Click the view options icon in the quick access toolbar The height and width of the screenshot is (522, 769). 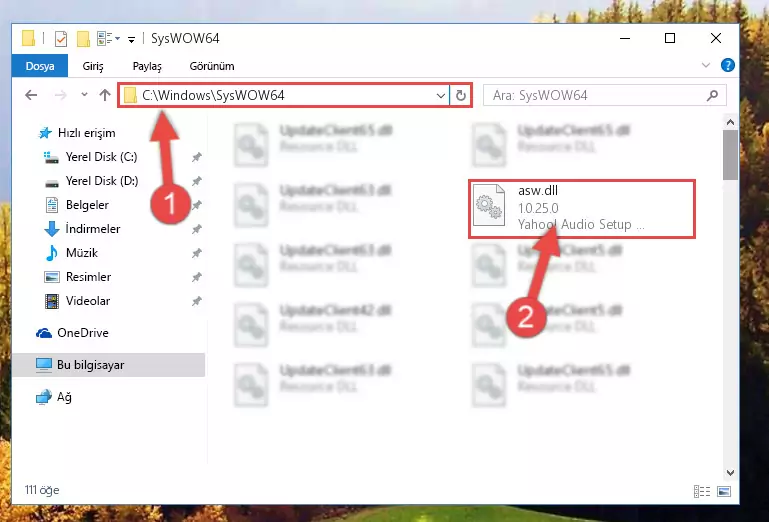(x=104, y=38)
